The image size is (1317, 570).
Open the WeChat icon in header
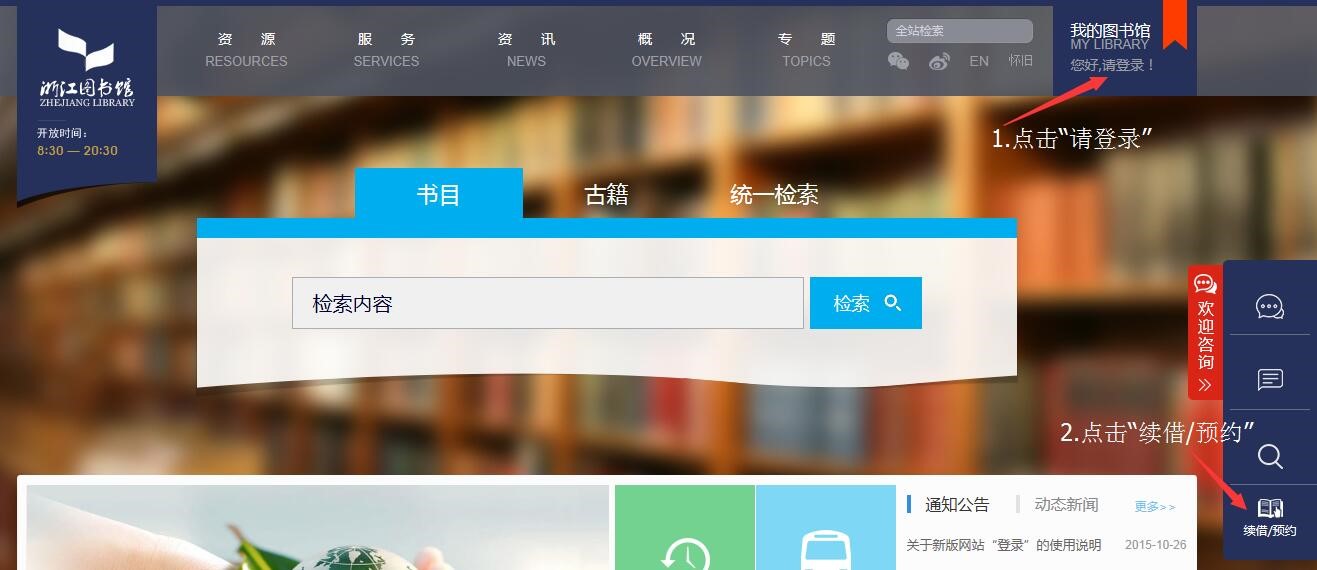click(898, 61)
